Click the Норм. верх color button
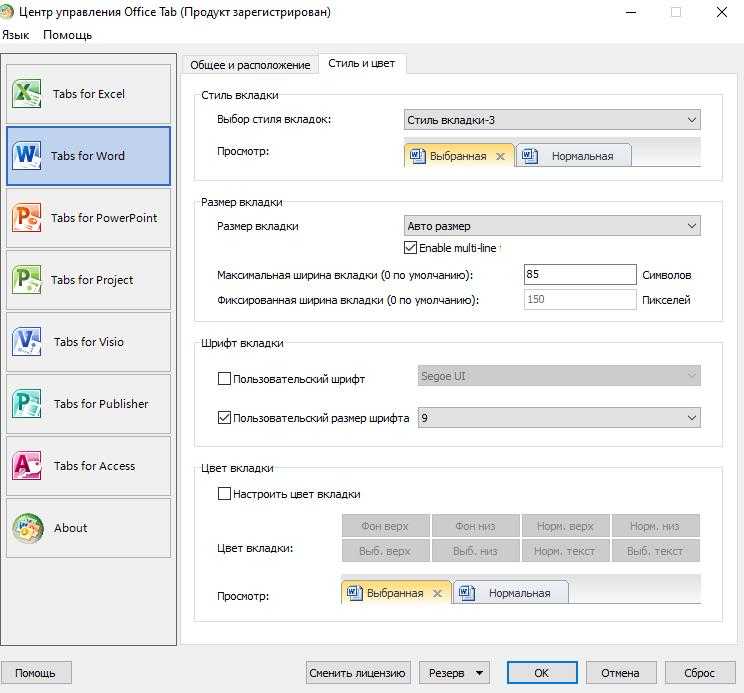 click(566, 526)
